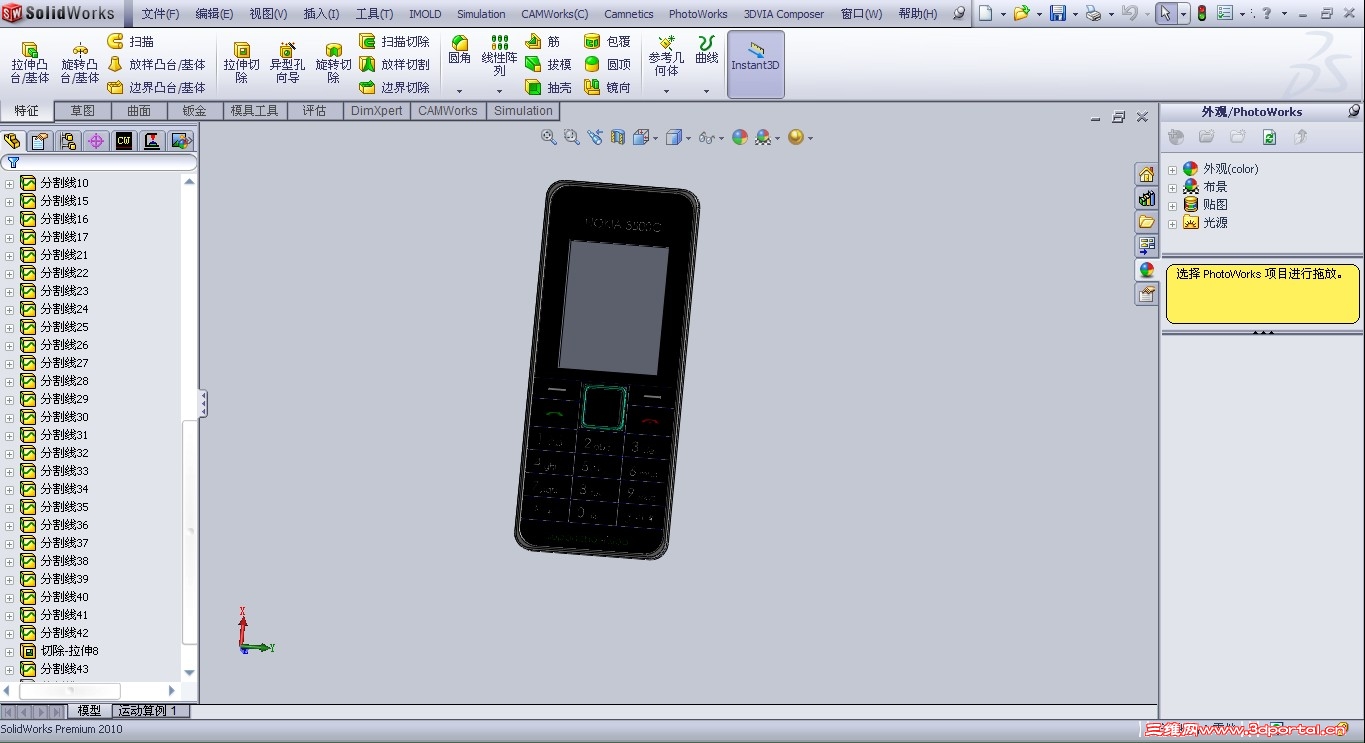Click the 圆顶 dome tool

coord(607,64)
